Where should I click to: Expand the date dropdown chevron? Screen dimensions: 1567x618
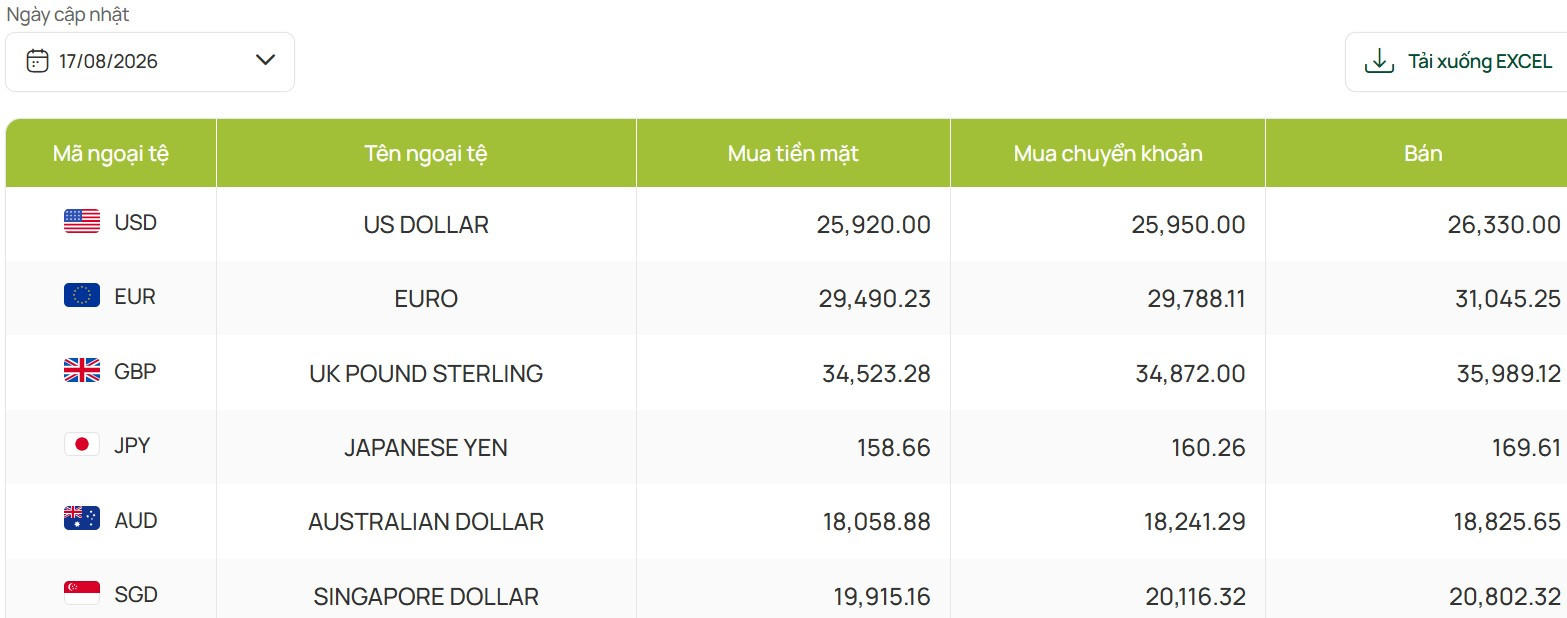[265, 60]
